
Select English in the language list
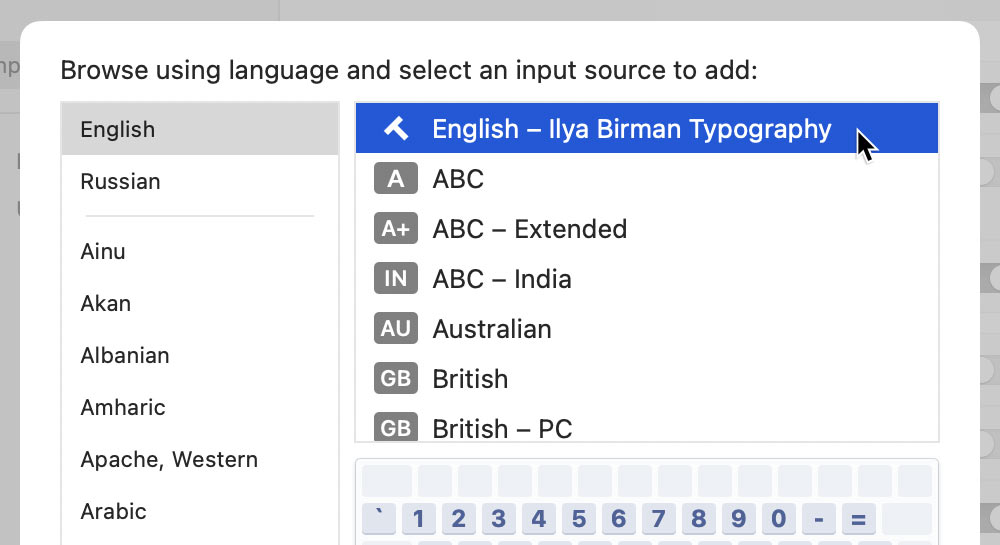click(118, 129)
